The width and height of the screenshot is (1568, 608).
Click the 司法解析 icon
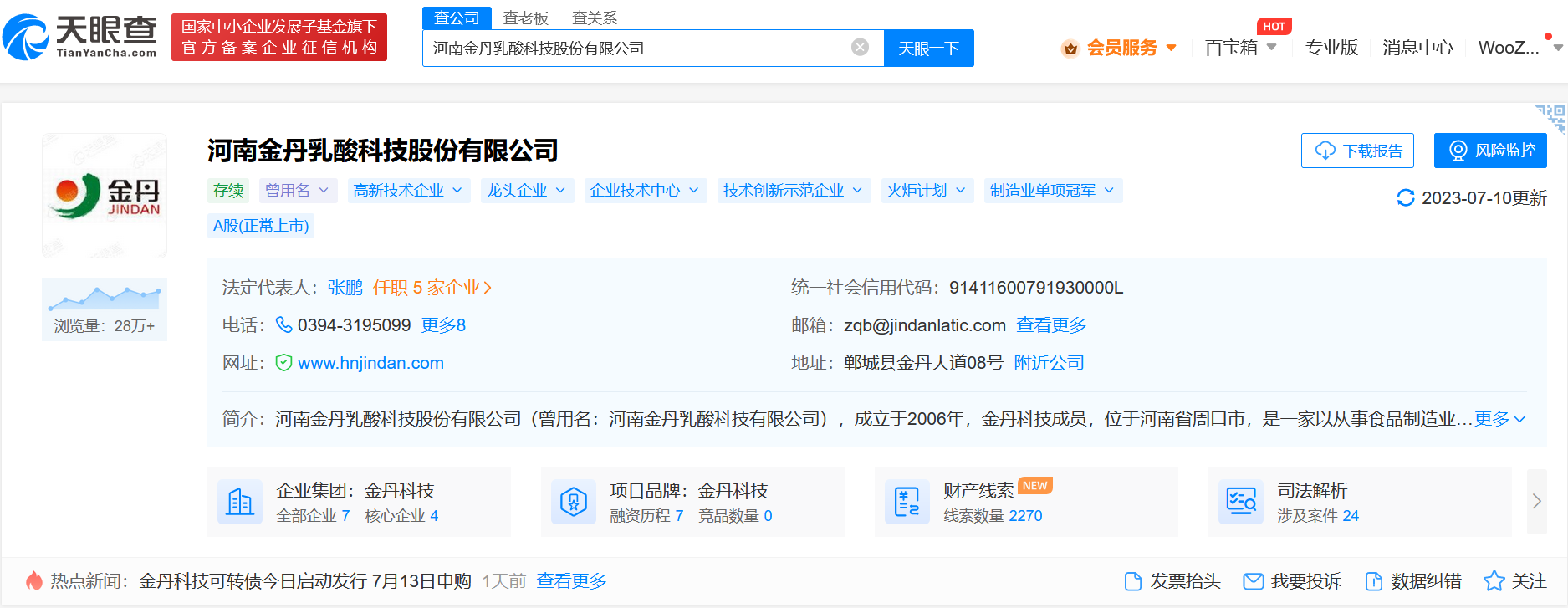tap(1240, 502)
